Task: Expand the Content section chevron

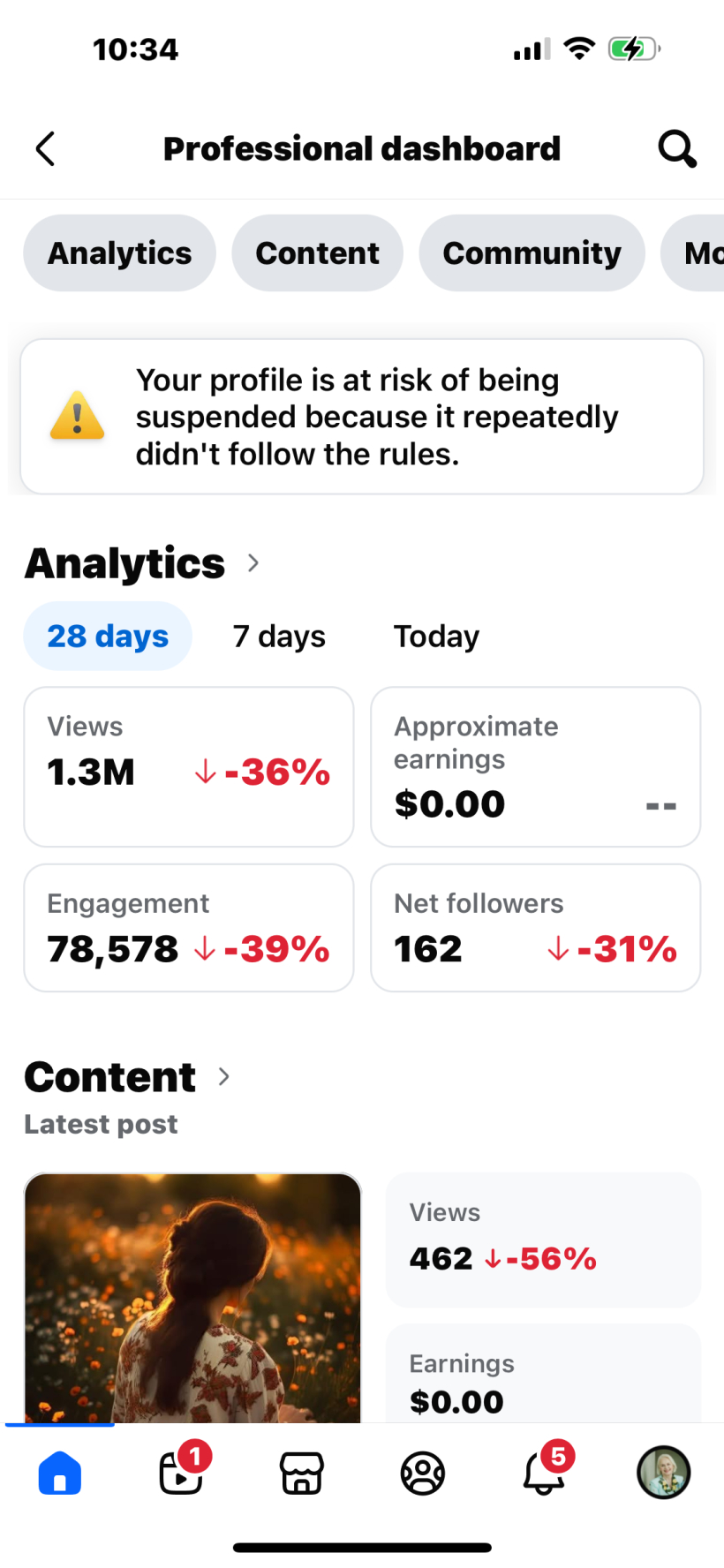Action: click(x=224, y=1076)
